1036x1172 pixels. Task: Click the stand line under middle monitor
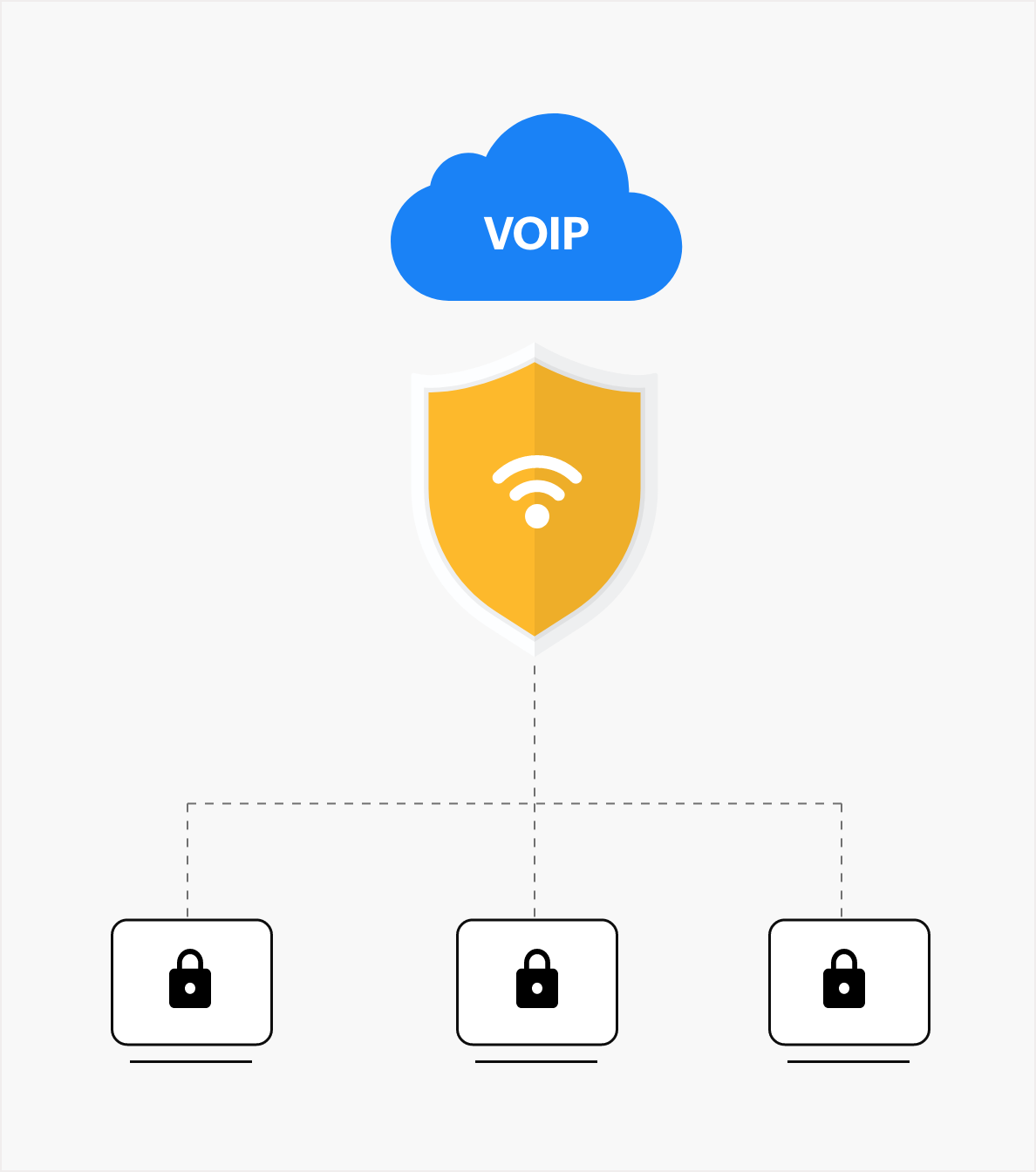click(536, 1061)
